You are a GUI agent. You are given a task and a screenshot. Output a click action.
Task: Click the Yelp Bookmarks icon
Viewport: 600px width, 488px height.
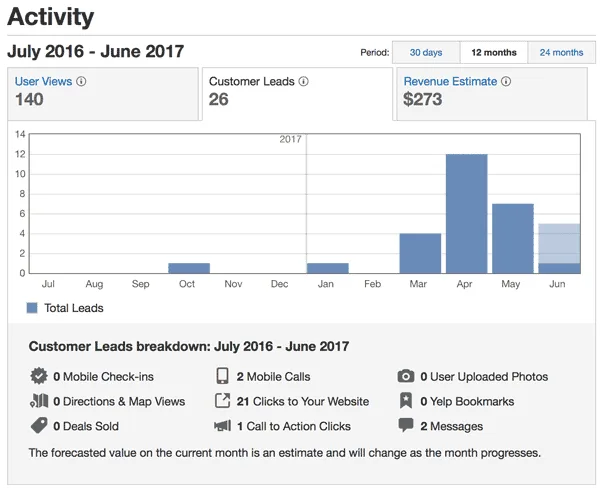[406, 401]
